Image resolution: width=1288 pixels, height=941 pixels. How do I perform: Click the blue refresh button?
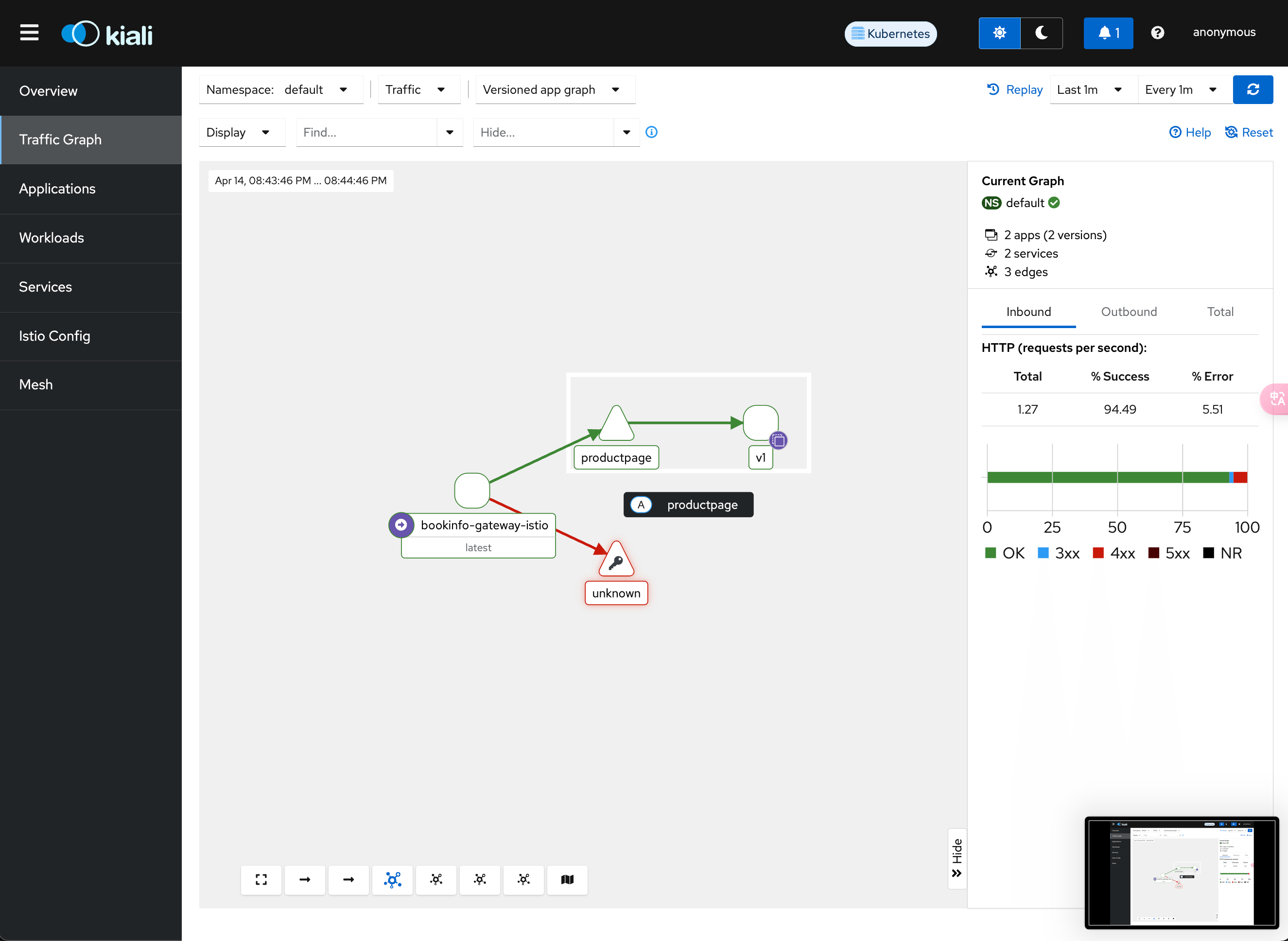1253,89
